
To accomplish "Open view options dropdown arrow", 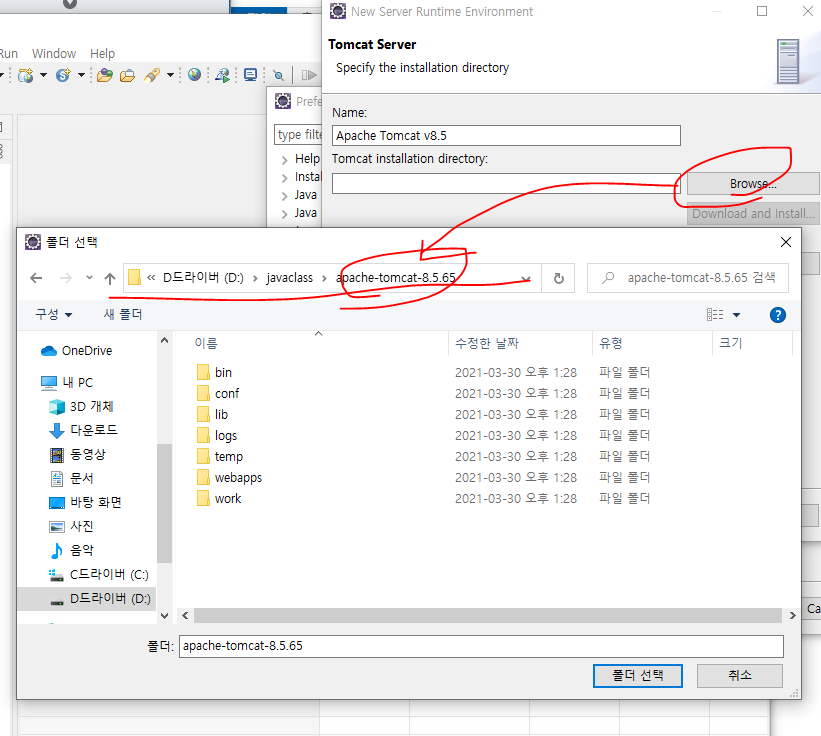I will pos(736,315).
